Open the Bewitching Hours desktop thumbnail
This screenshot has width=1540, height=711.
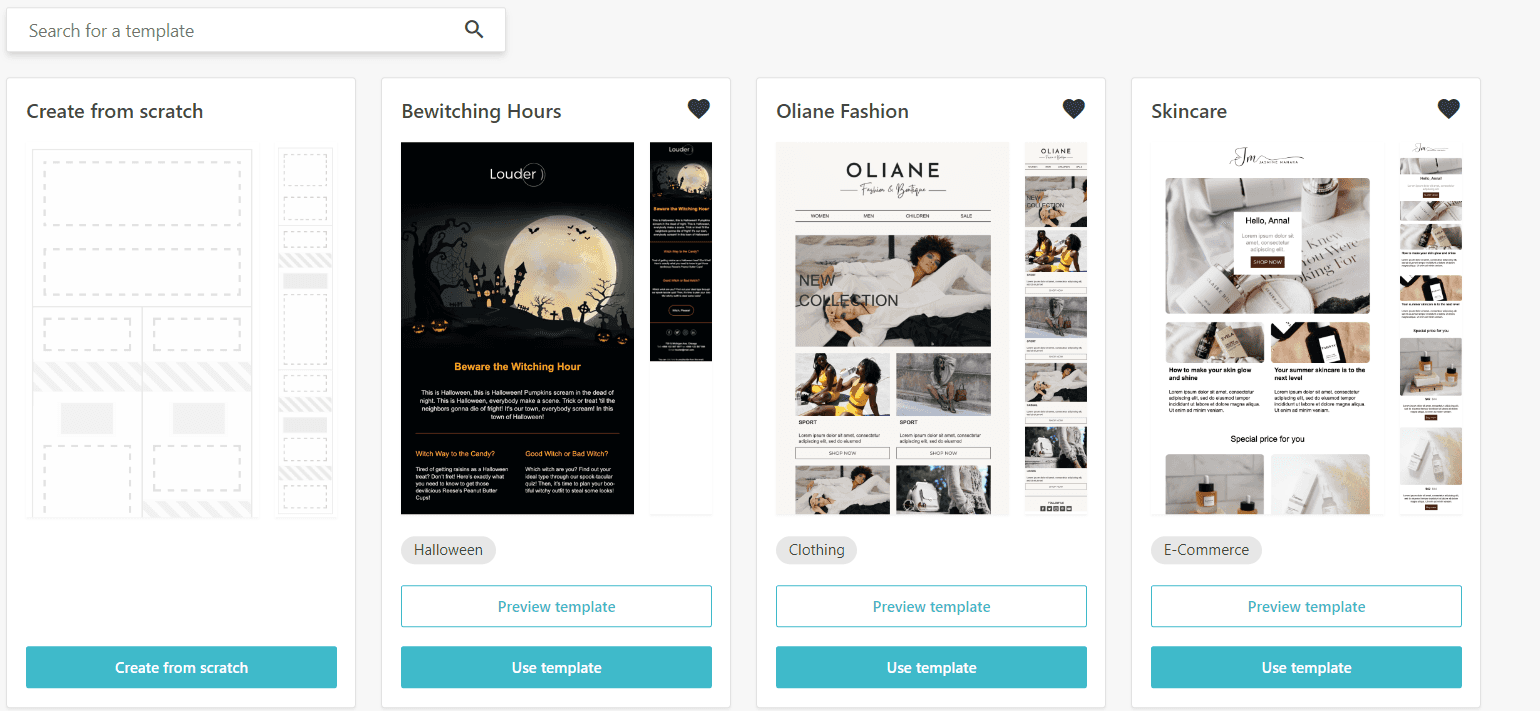tap(517, 328)
